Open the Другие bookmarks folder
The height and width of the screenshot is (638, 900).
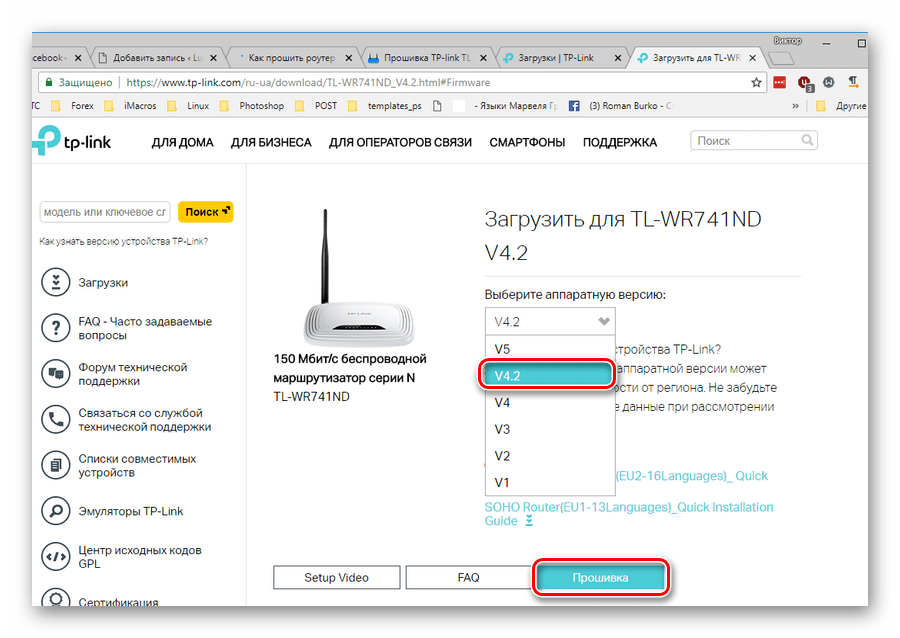click(x=841, y=106)
